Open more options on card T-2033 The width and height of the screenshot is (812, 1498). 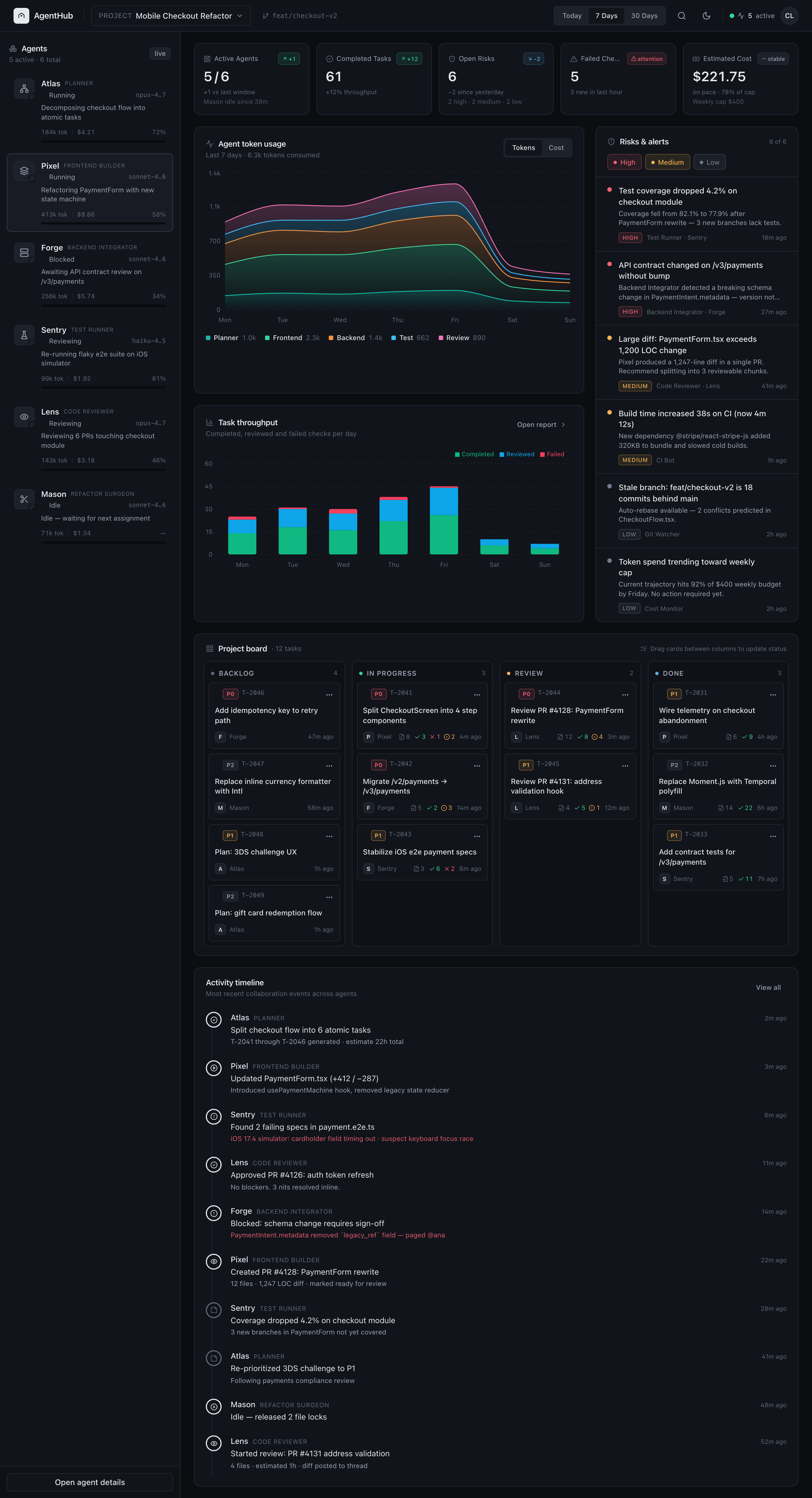tap(773, 836)
